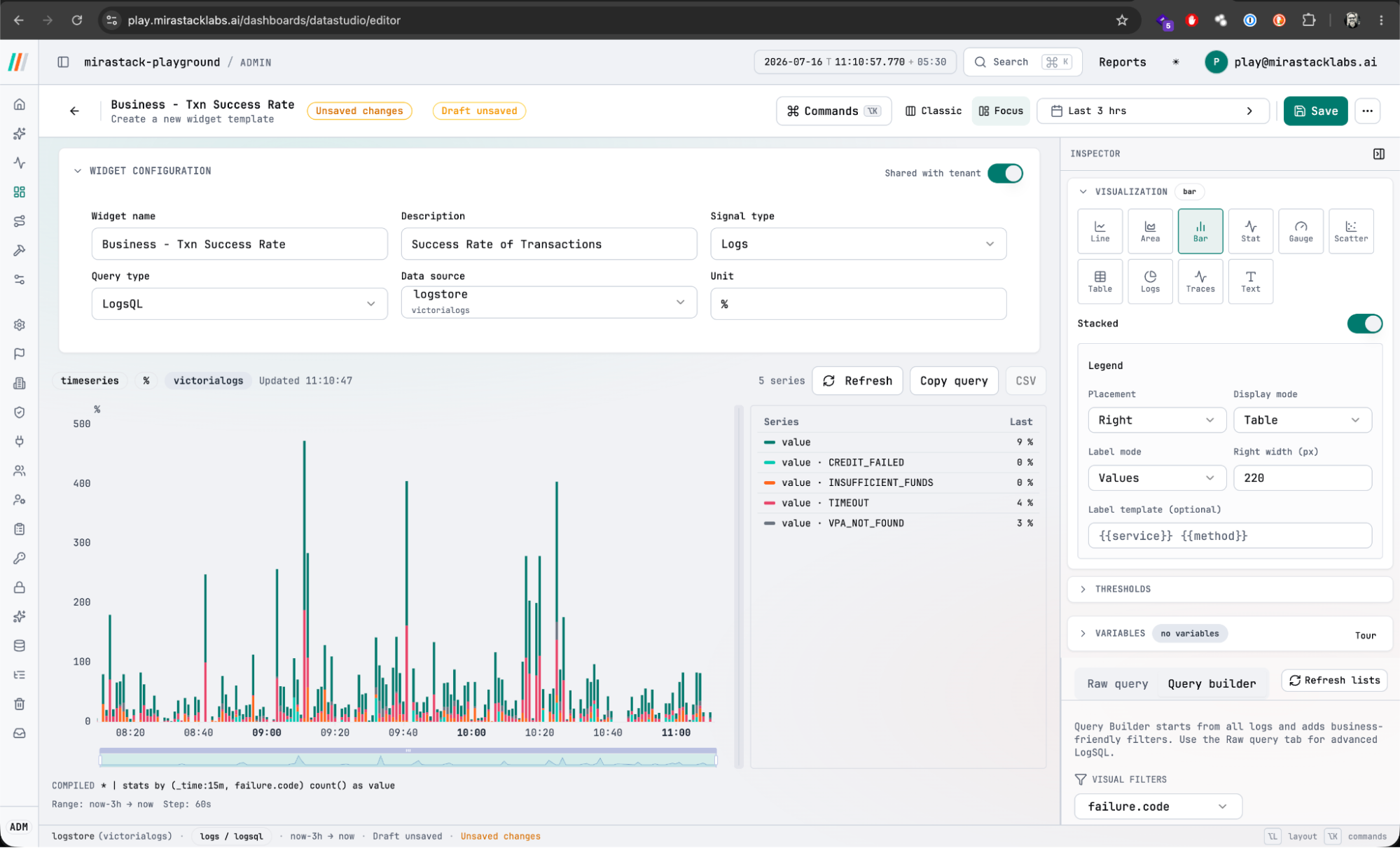Screen dimensions: 1400x848
Task: Toggle Shared with tenant switch
Action: click(x=1005, y=173)
